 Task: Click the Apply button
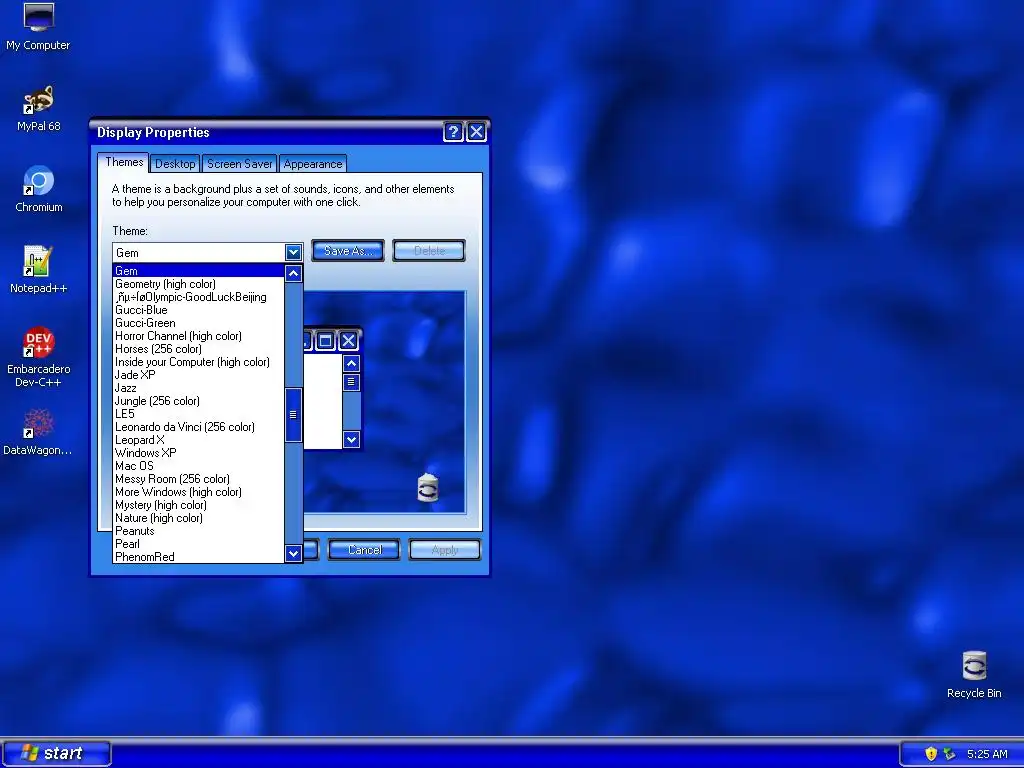click(x=445, y=550)
